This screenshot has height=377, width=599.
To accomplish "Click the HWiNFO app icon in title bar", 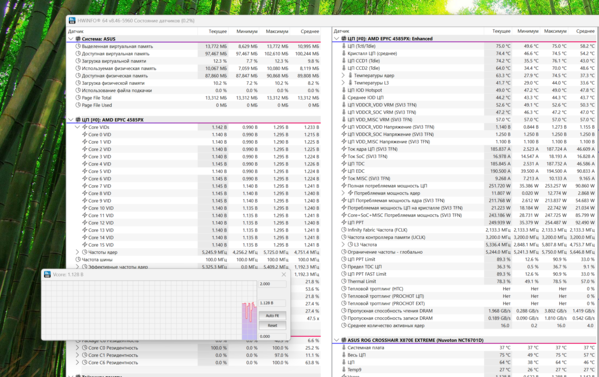I will pyautogui.click(x=72, y=21).
